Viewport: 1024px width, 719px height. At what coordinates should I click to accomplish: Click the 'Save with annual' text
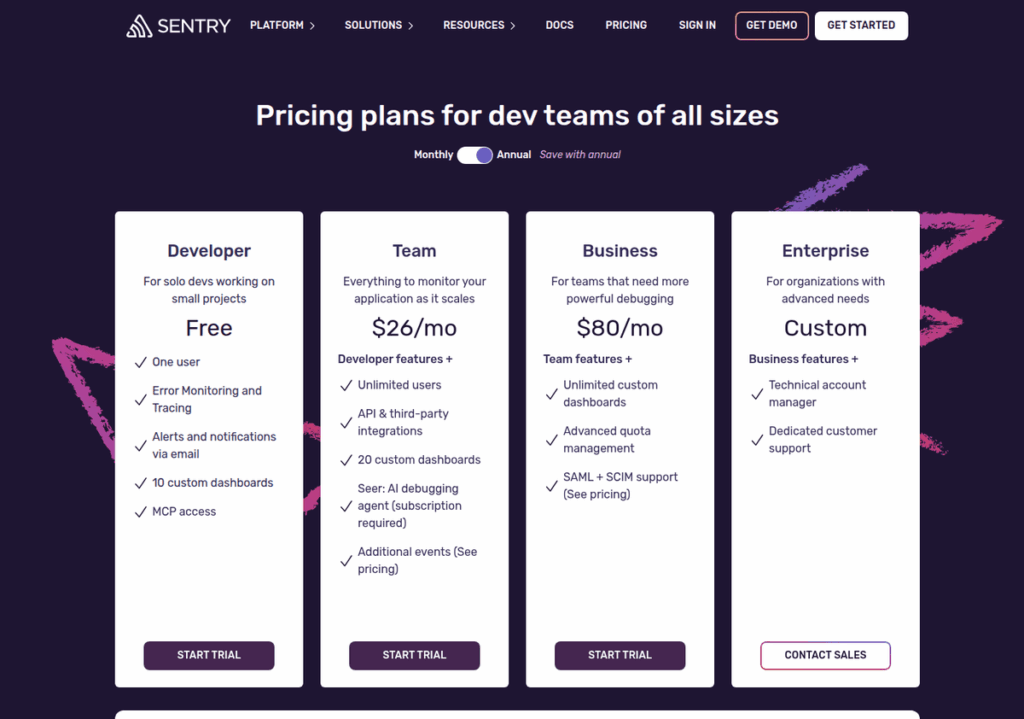coord(580,155)
